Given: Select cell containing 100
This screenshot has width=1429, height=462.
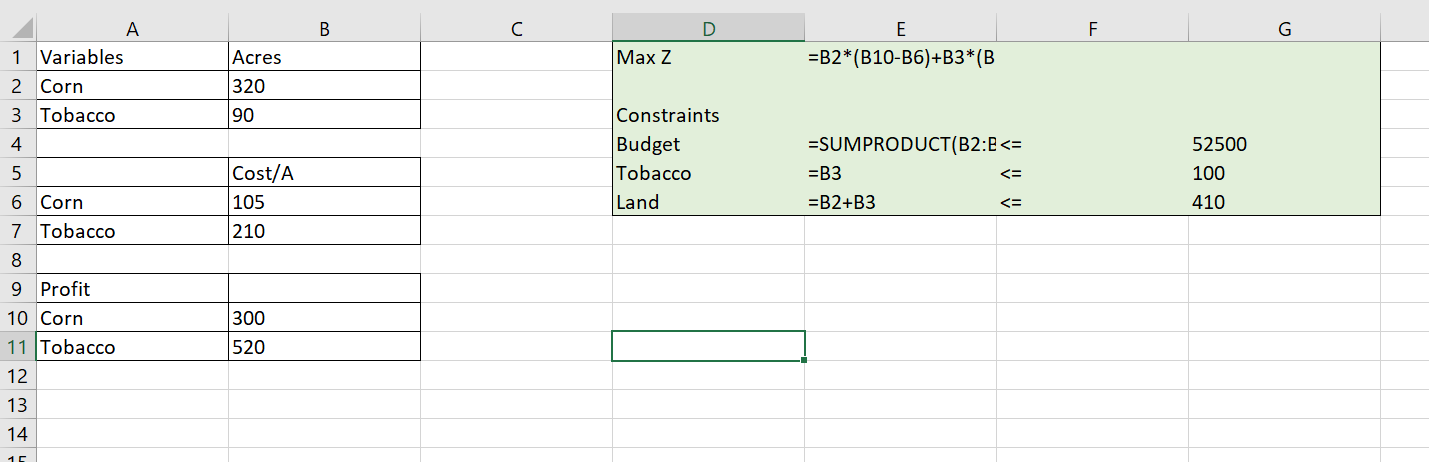Looking at the screenshot, I should (1284, 173).
